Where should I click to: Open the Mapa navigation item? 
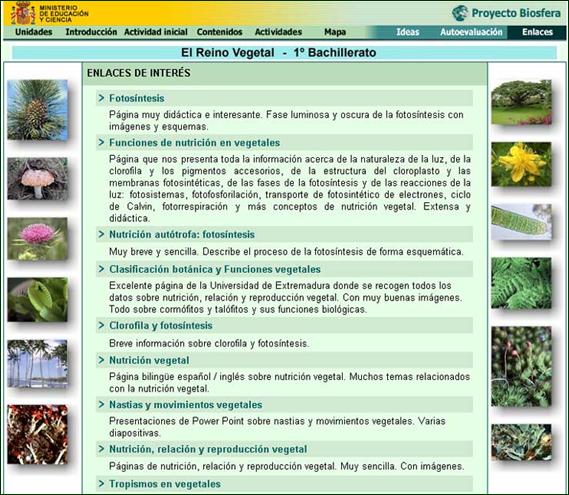(335, 32)
